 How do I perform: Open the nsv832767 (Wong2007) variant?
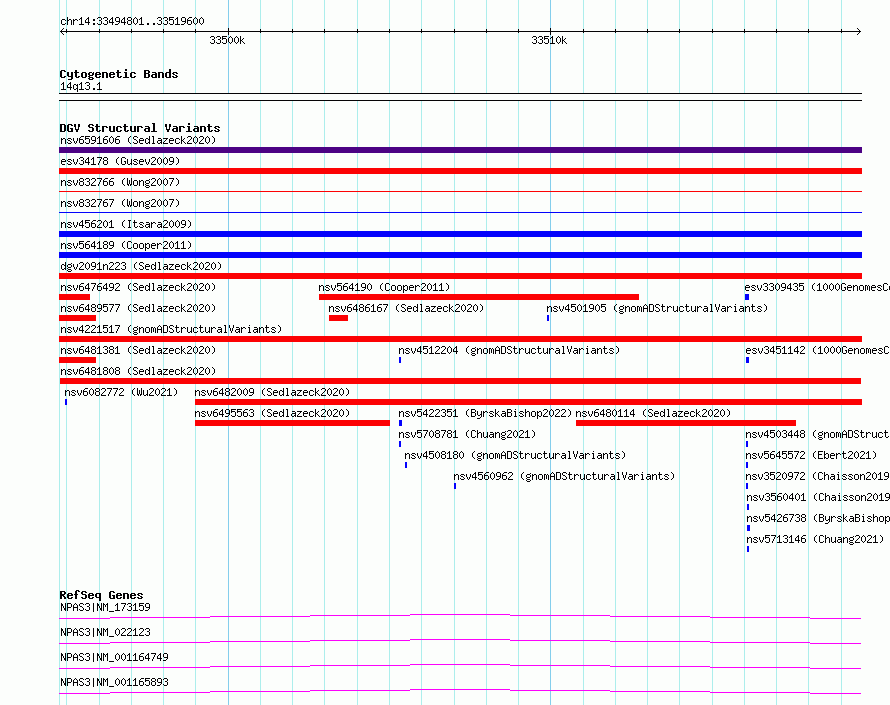[x=120, y=203]
